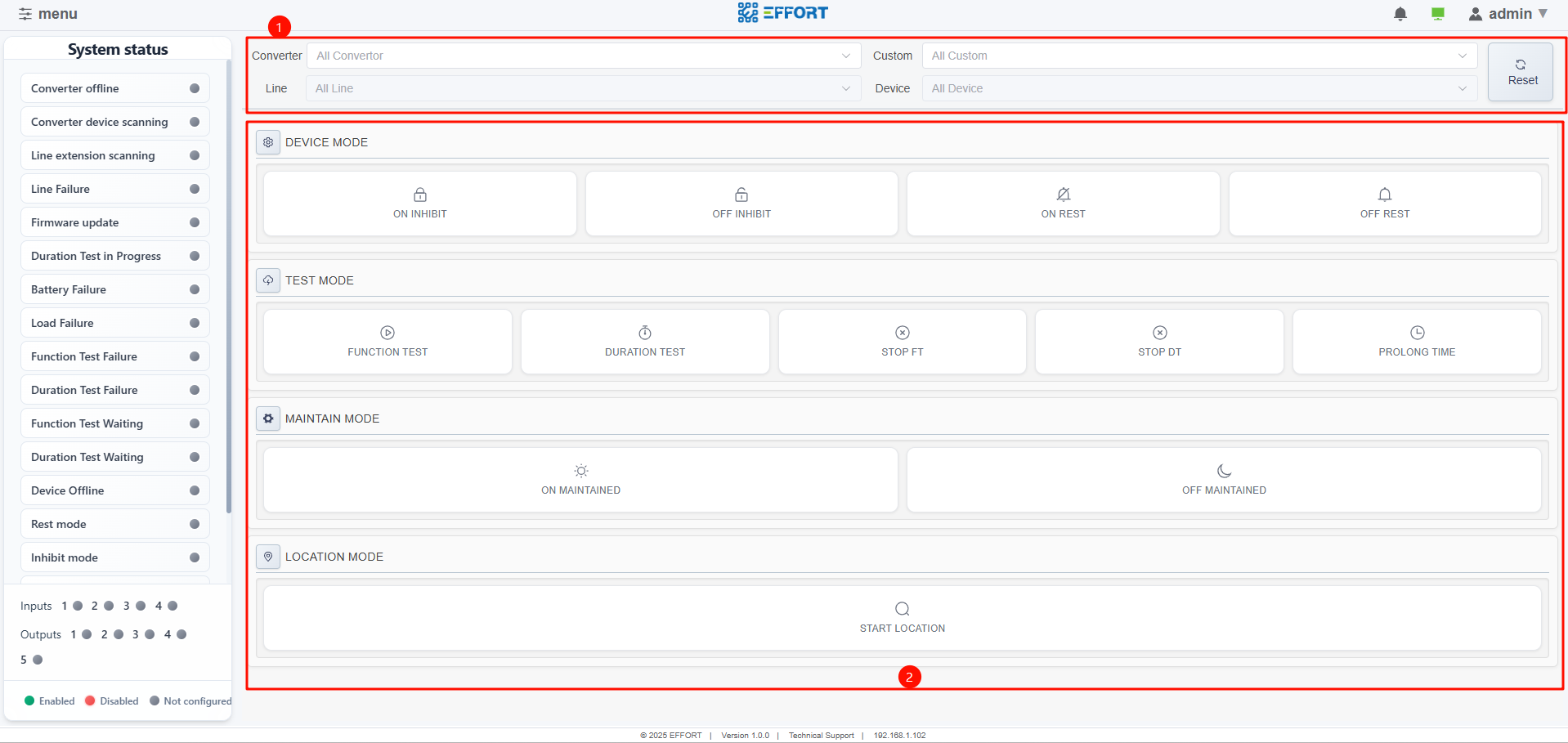This screenshot has width=1568, height=743.
Task: Click the OFF MAINTAINED moon icon
Action: pyautogui.click(x=1224, y=471)
